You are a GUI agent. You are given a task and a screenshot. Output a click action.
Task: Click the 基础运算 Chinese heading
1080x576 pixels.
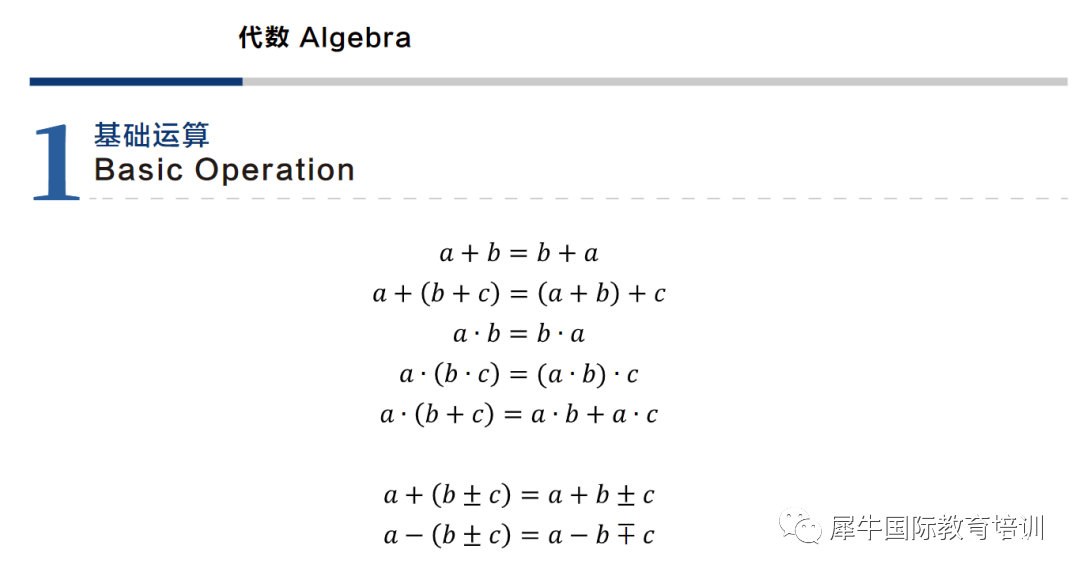click(152, 135)
